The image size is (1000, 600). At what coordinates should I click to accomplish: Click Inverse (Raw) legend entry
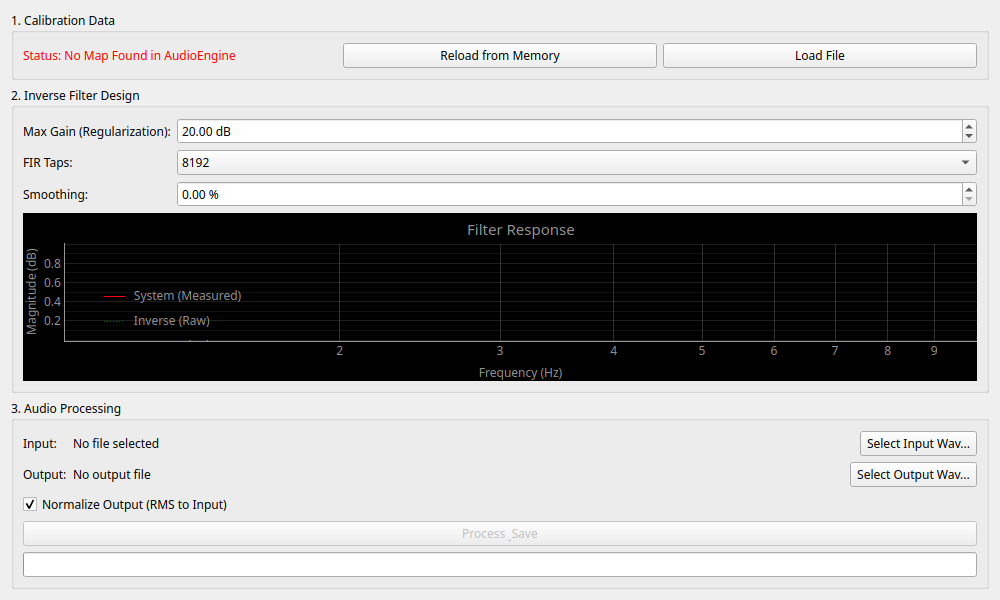(171, 321)
